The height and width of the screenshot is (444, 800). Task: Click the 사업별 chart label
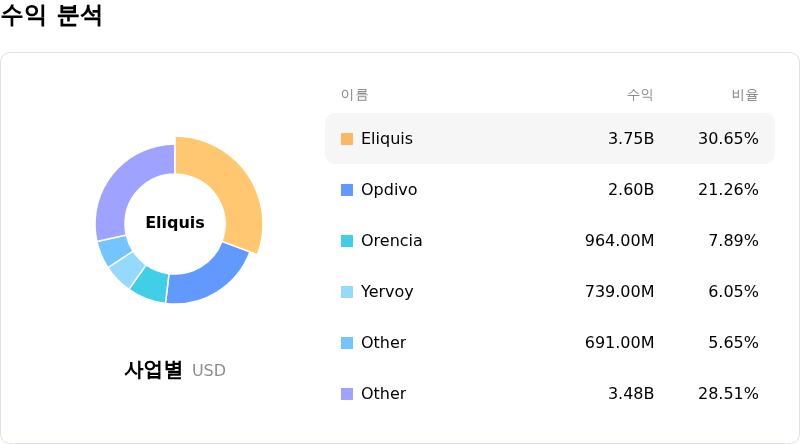(x=153, y=370)
